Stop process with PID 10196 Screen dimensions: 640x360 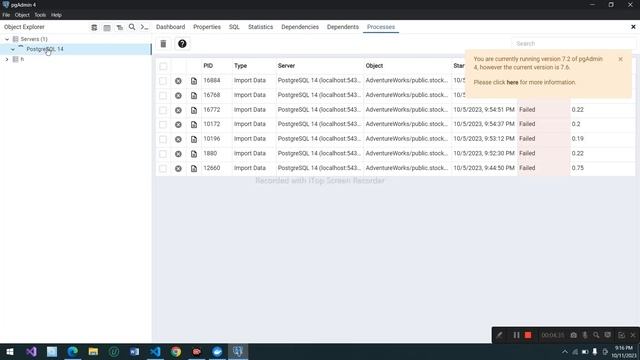coord(178,139)
